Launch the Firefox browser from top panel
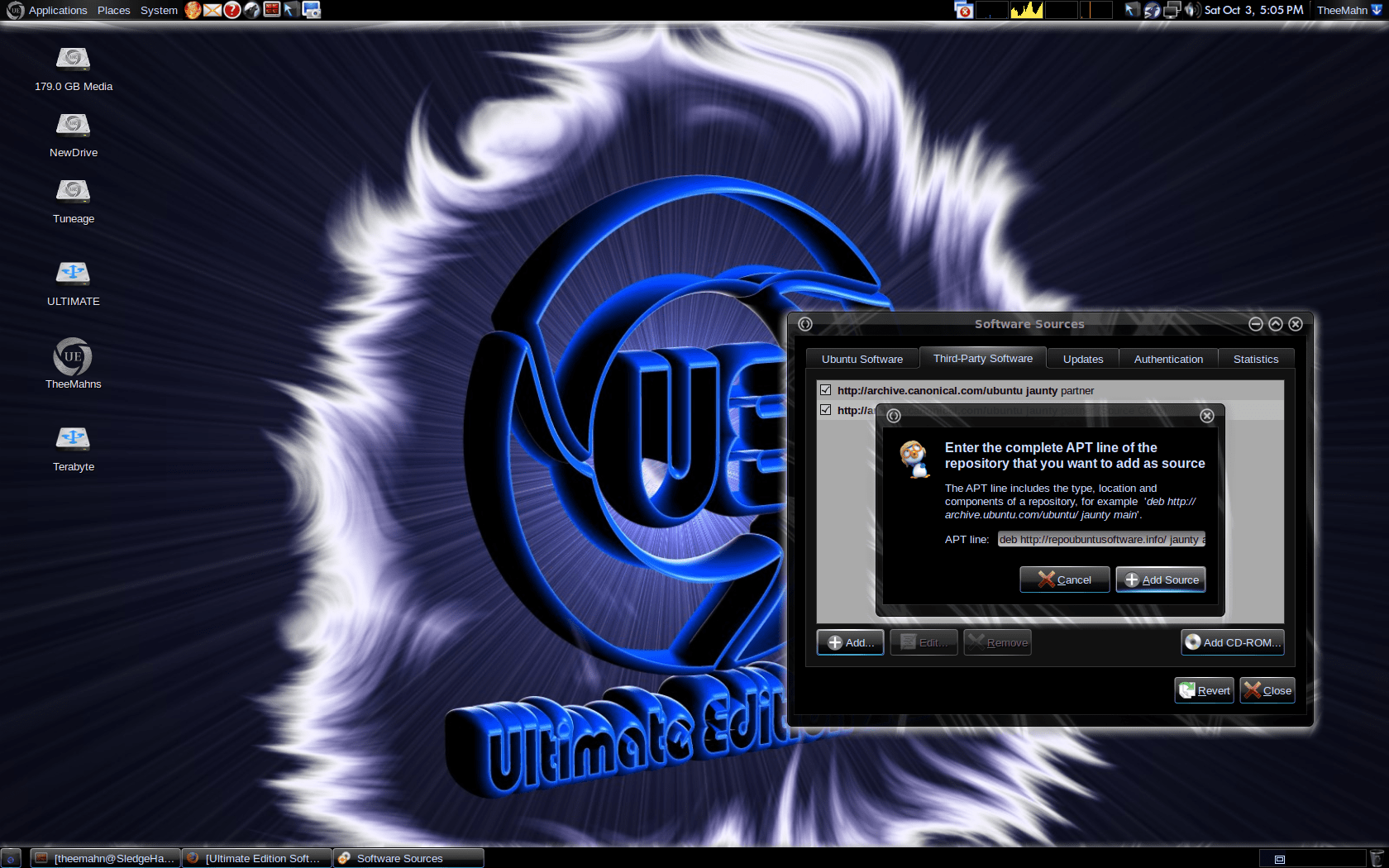This screenshot has height=868, width=1389. click(x=193, y=10)
